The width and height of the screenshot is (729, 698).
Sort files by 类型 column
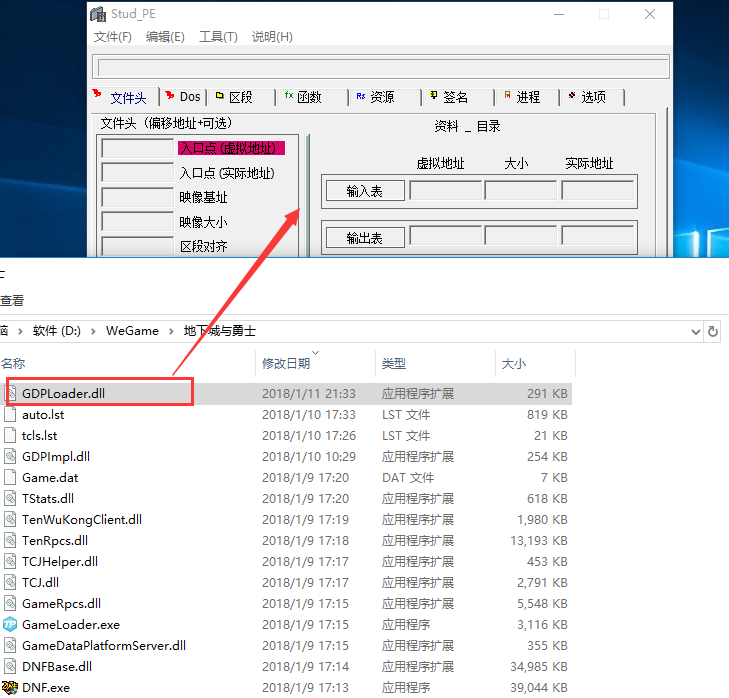[x=394, y=363]
